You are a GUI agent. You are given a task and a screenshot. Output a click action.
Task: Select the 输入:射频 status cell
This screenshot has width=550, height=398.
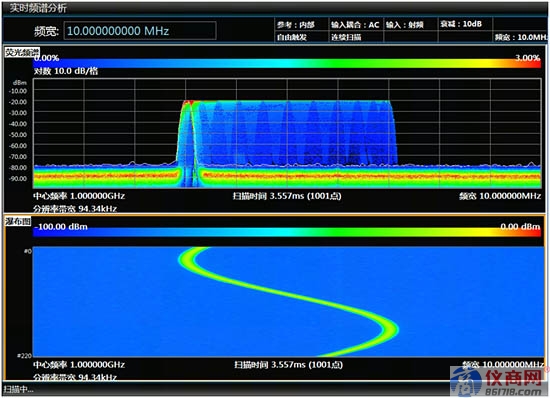point(411,25)
